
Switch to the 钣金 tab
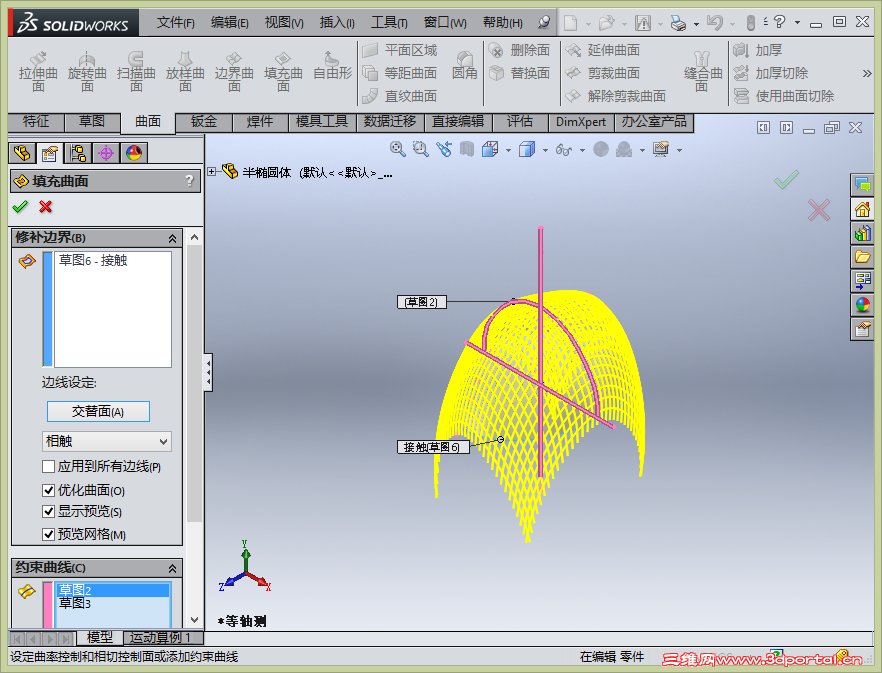pyautogui.click(x=204, y=121)
